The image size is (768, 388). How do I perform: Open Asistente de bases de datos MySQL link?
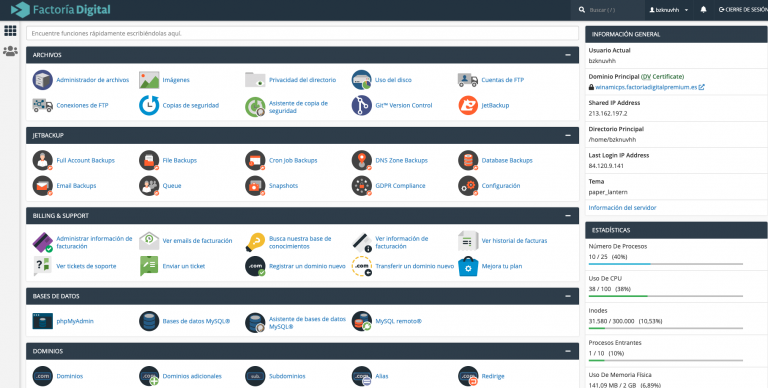307,322
